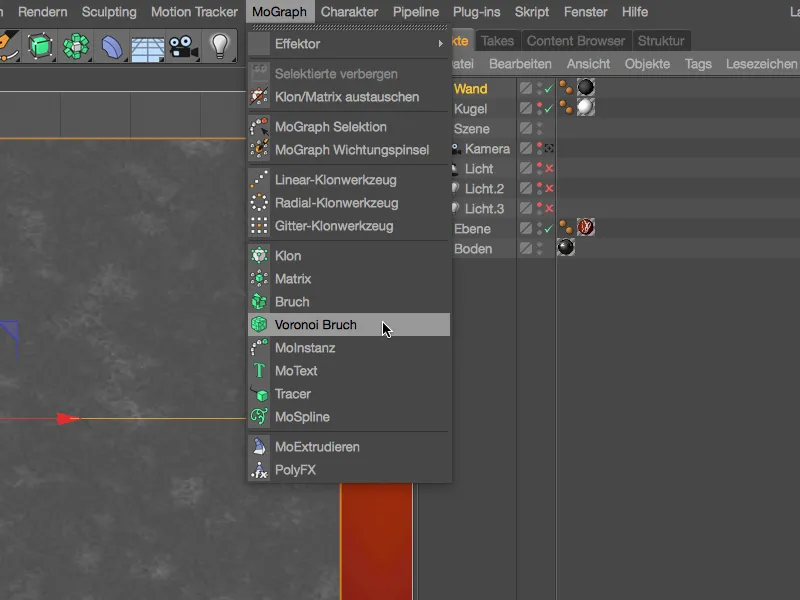Image resolution: width=800 pixels, height=600 pixels.
Task: Toggle visibility dots for Kamera
Action: [x=540, y=148]
